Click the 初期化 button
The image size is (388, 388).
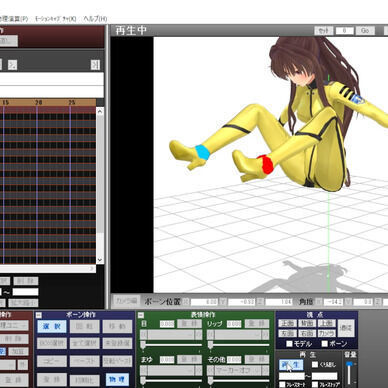84,379
